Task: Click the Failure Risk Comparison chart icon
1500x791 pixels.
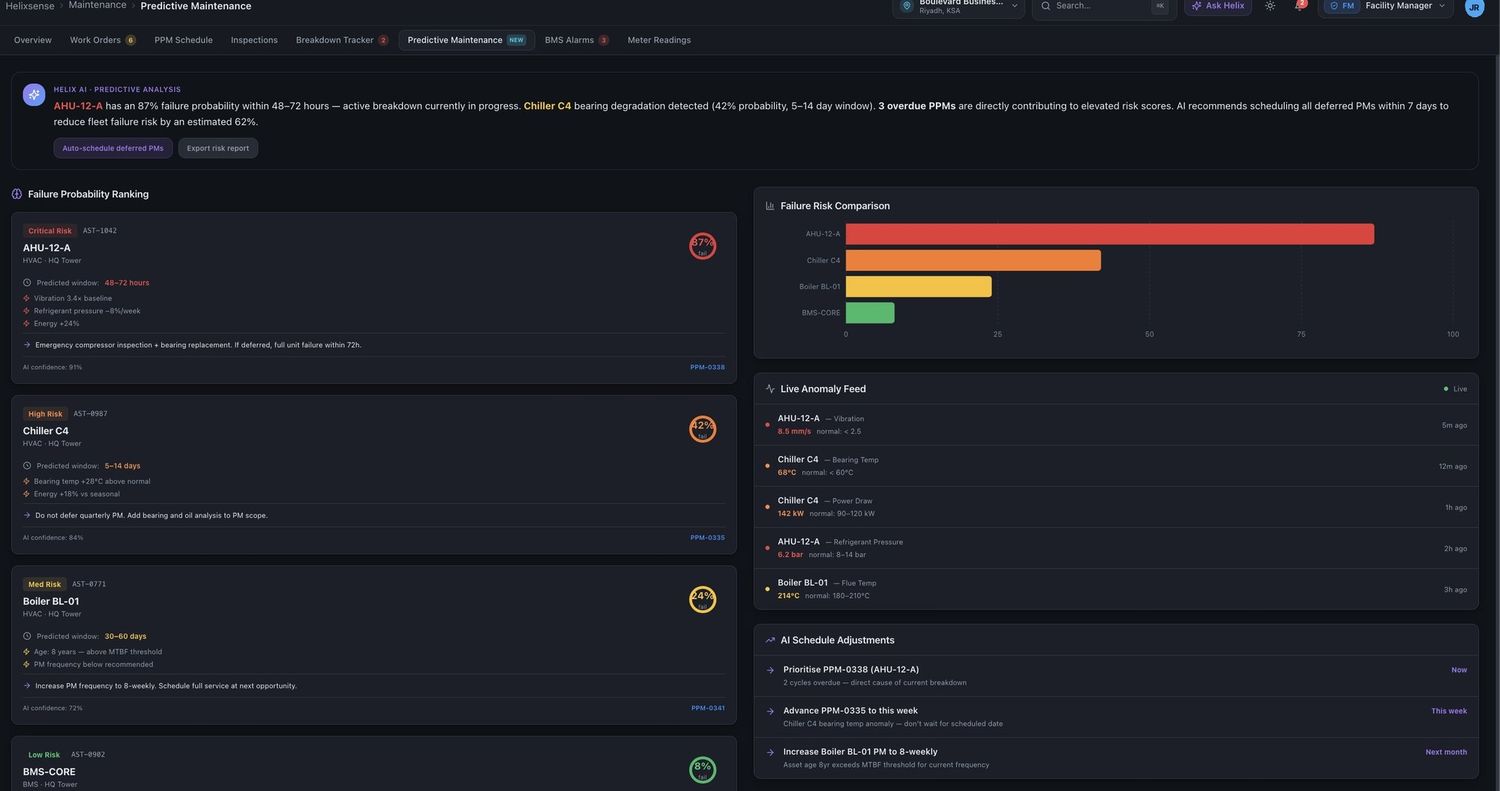Action: (770, 206)
